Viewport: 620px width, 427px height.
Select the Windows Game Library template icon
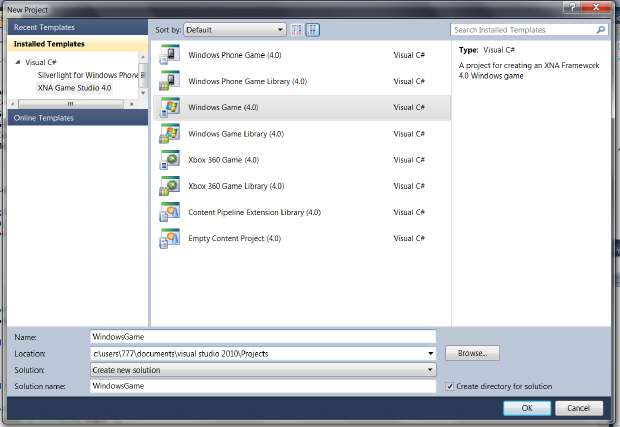[x=170, y=133]
